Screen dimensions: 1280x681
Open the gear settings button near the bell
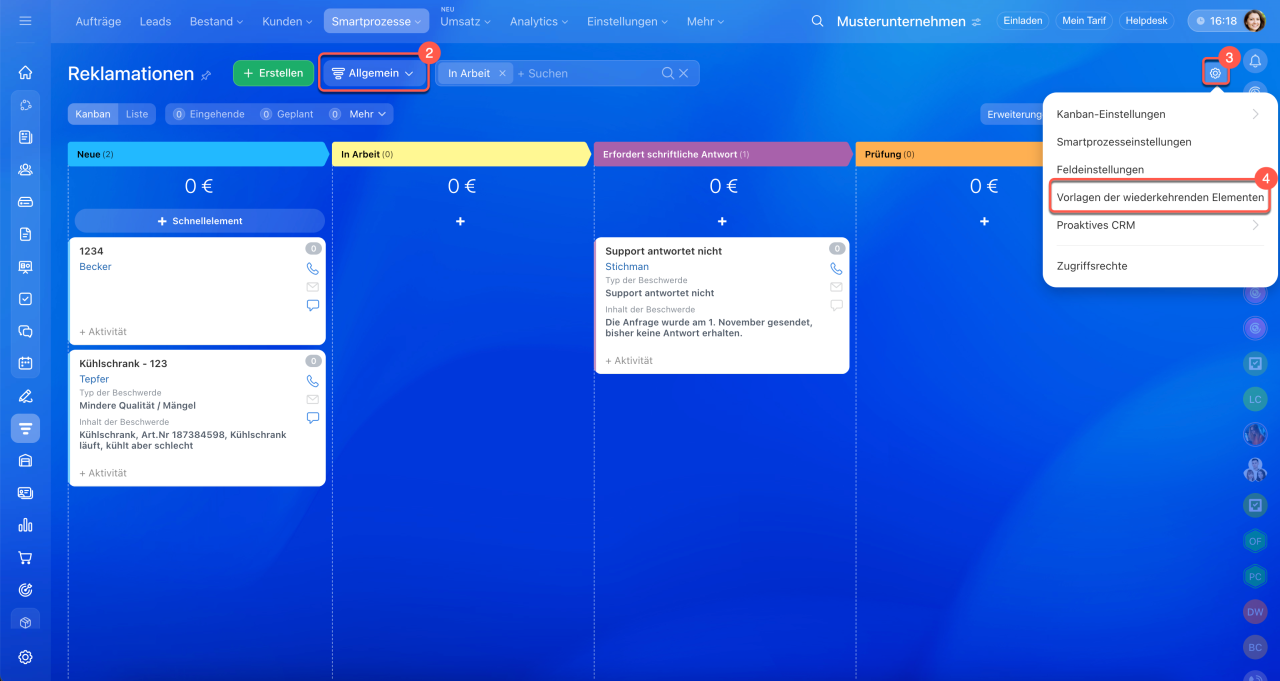[x=1215, y=72]
